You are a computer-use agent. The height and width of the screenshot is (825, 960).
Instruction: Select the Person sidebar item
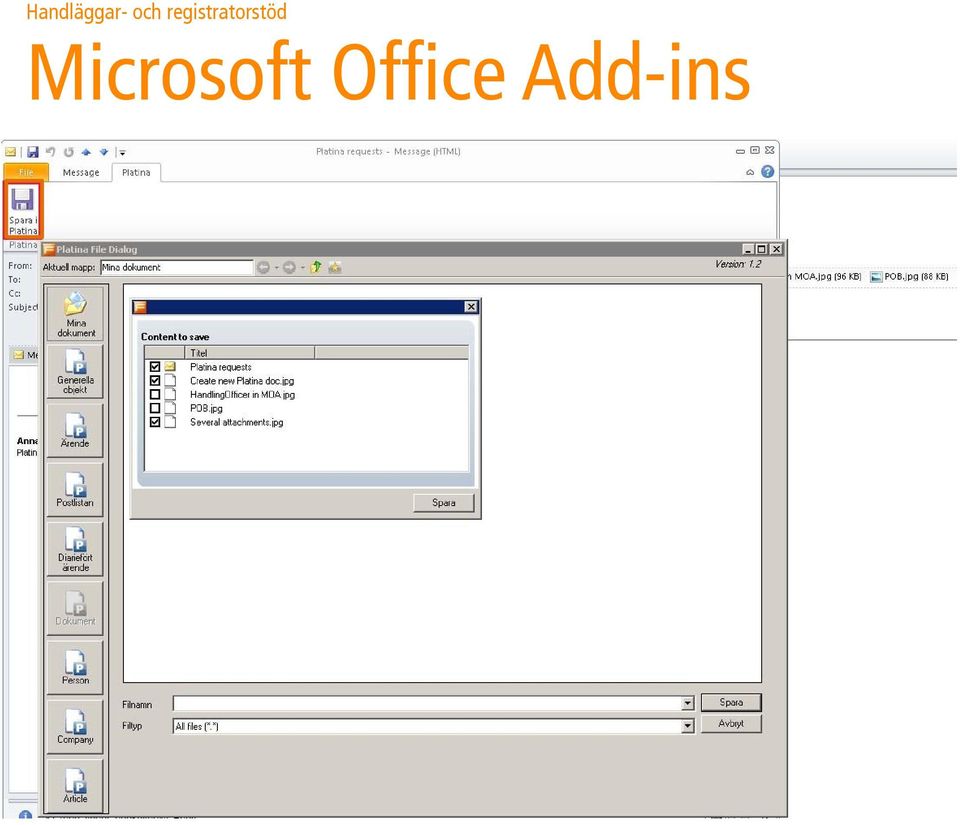click(75, 668)
